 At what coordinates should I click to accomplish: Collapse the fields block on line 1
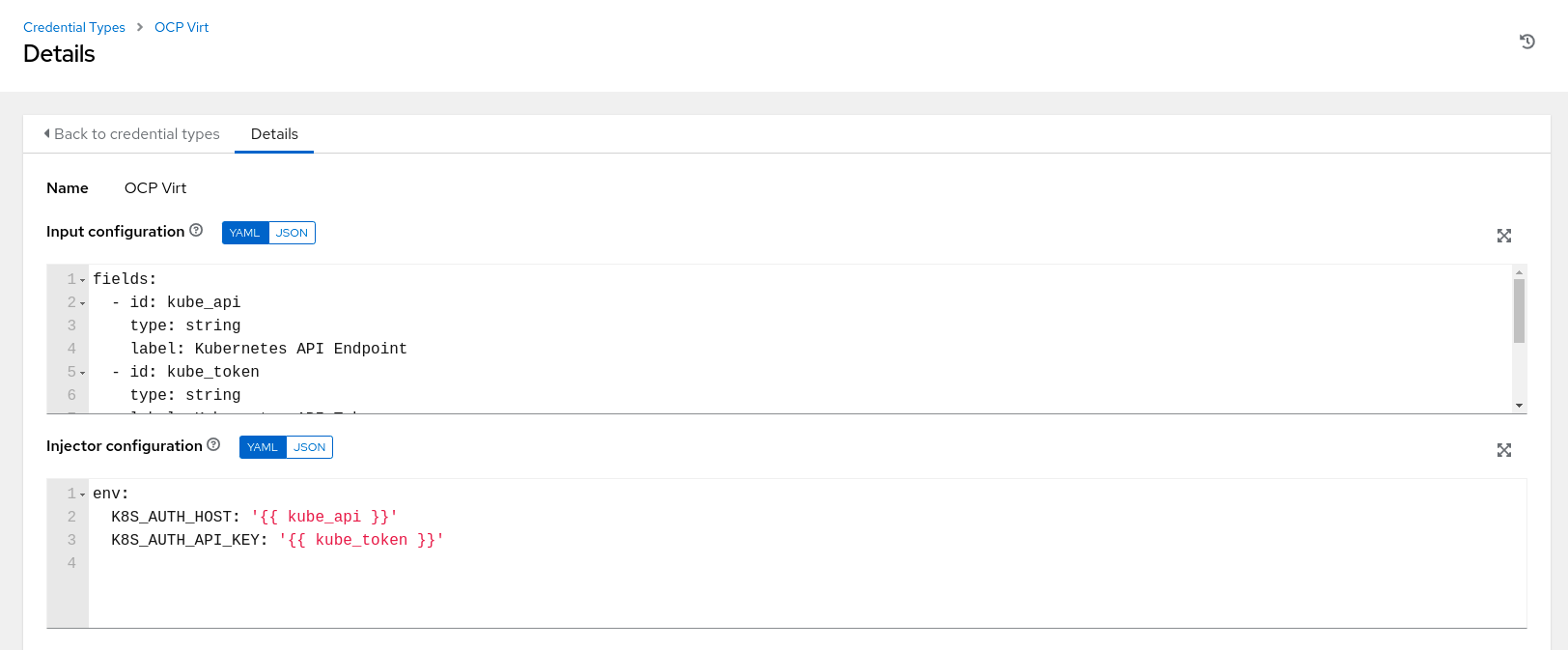click(x=83, y=280)
